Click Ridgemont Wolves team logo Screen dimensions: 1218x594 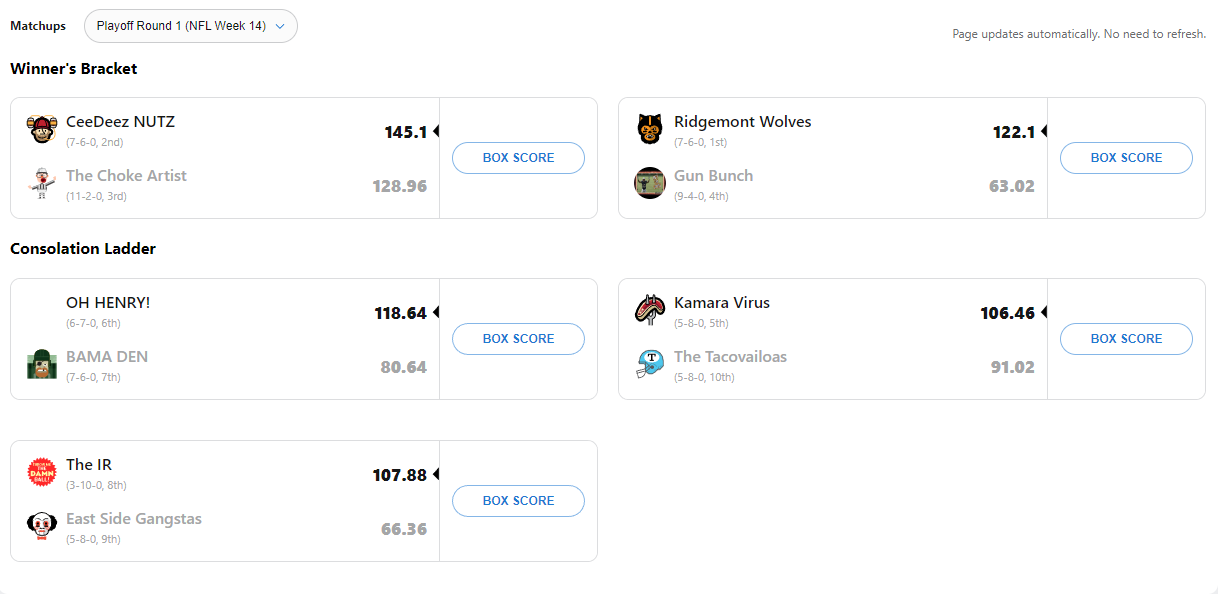(x=649, y=130)
